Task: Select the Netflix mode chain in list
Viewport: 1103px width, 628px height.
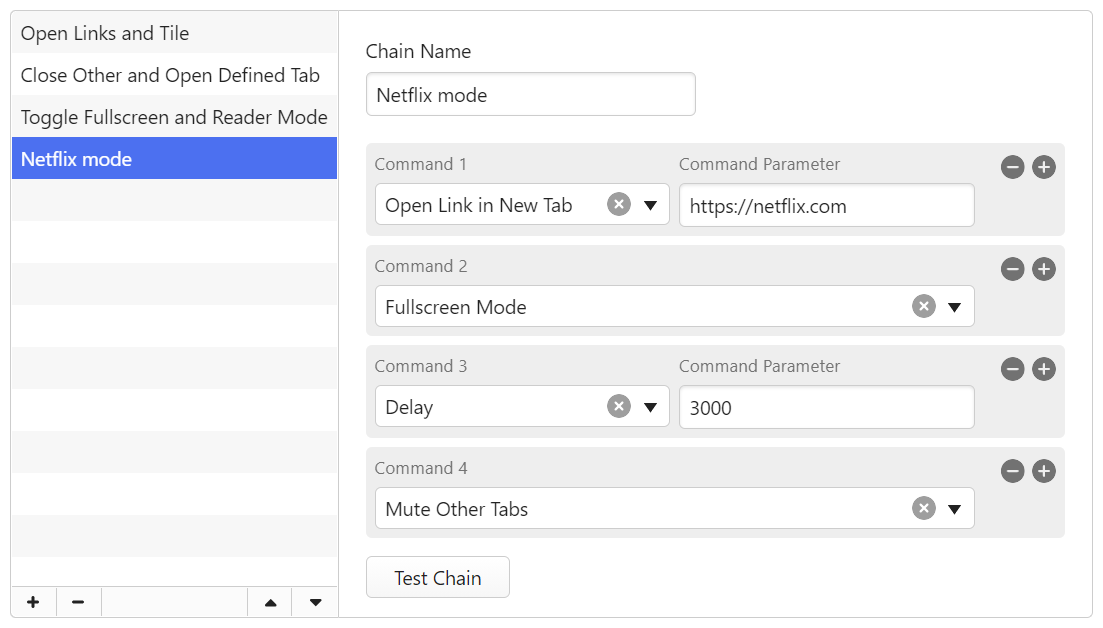Action: point(174,158)
